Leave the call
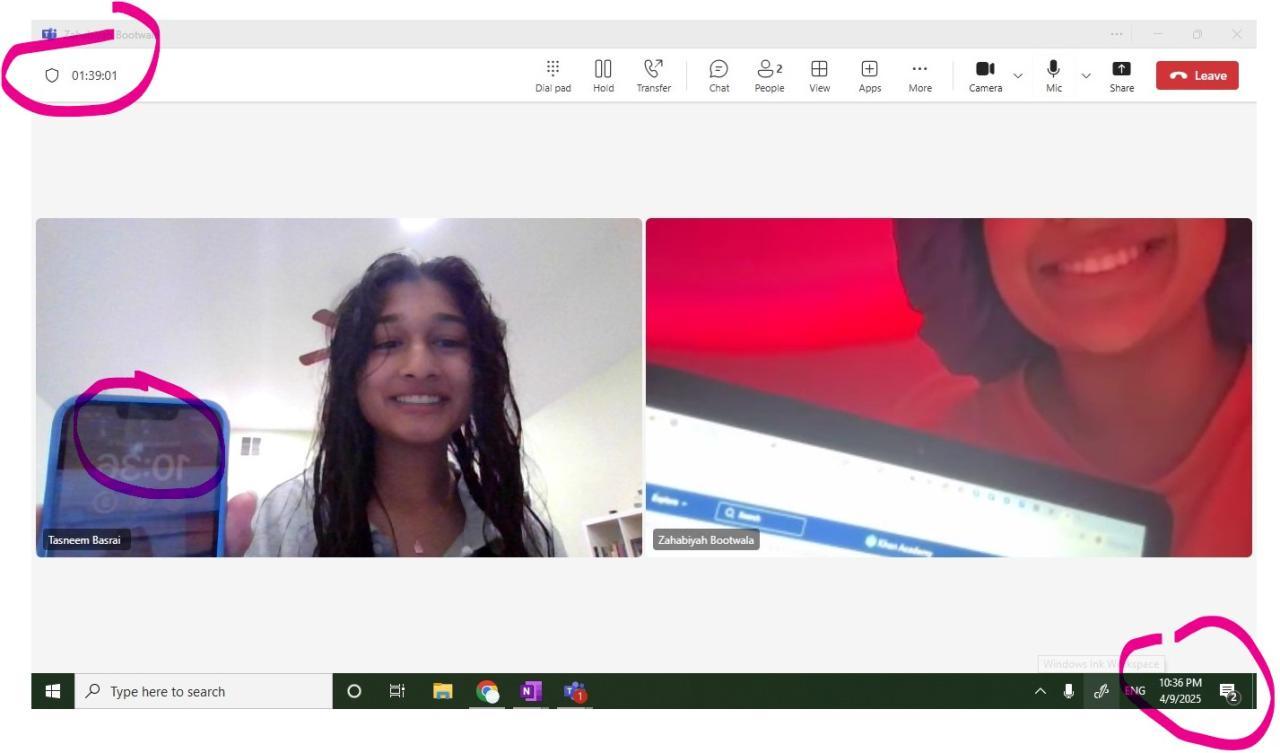 click(x=1197, y=76)
